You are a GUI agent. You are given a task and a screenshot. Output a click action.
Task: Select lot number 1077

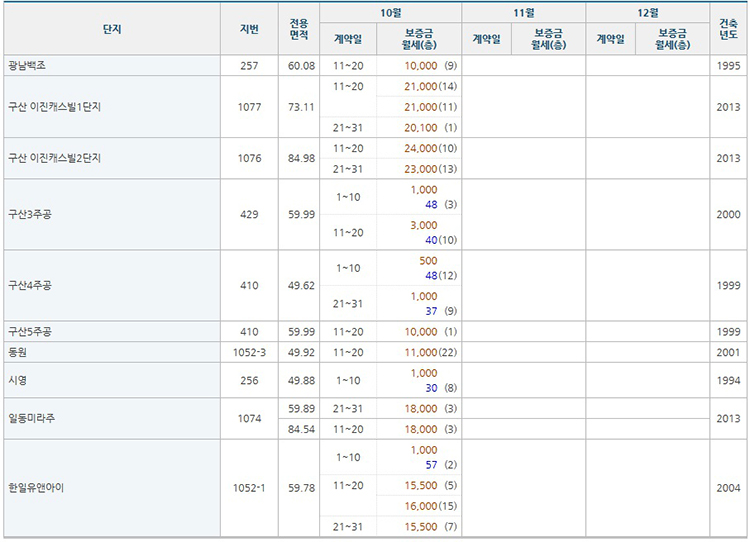point(249,107)
